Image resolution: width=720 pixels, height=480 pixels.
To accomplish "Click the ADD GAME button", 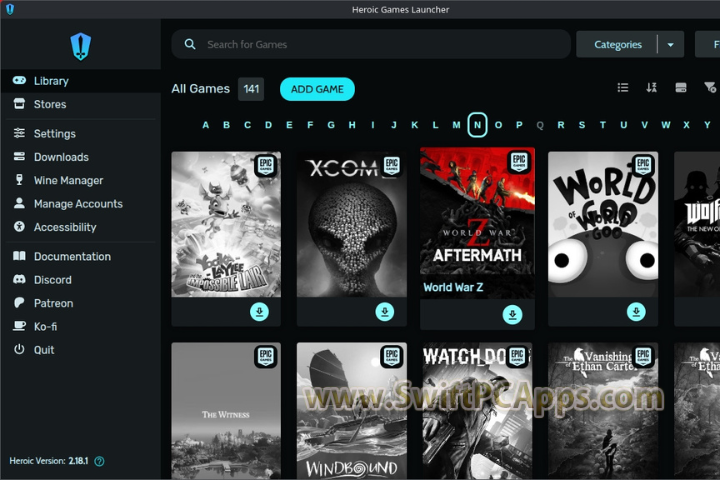I will click(317, 89).
